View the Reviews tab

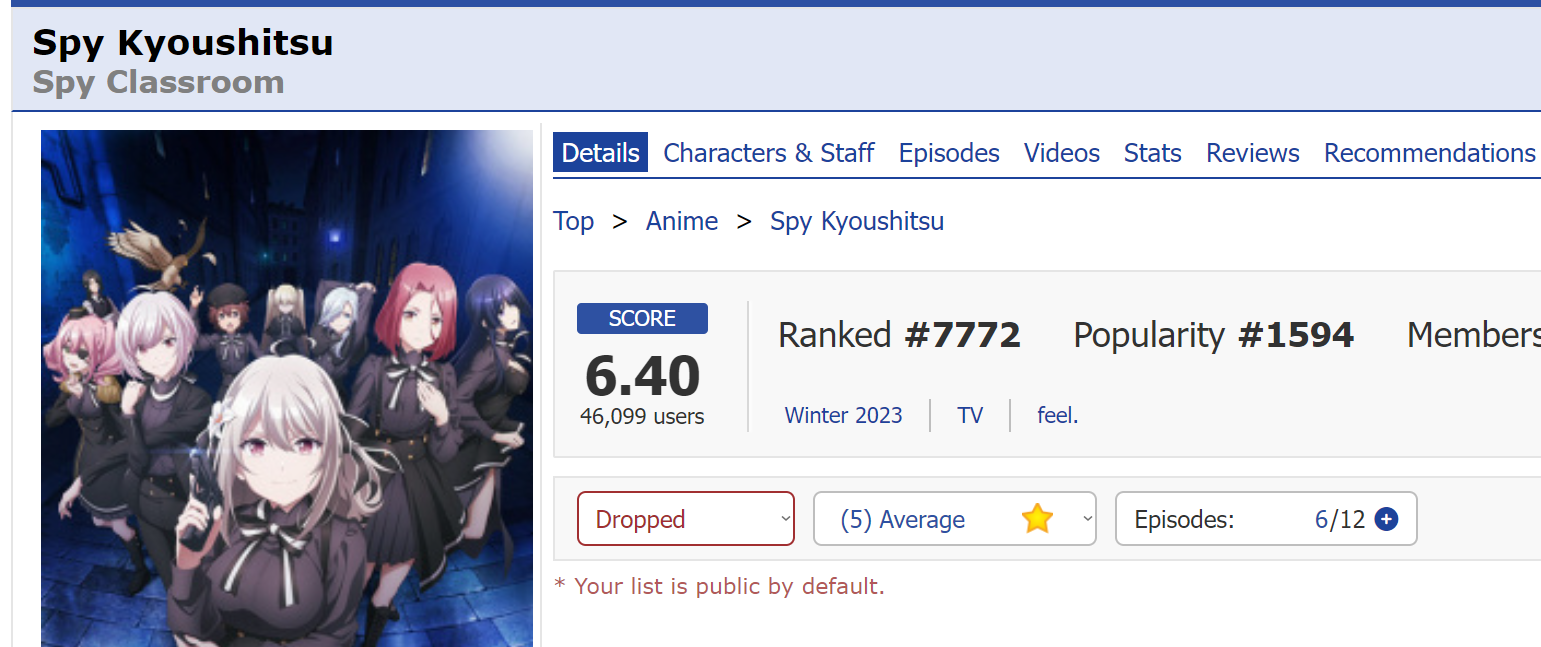pyautogui.click(x=1253, y=153)
